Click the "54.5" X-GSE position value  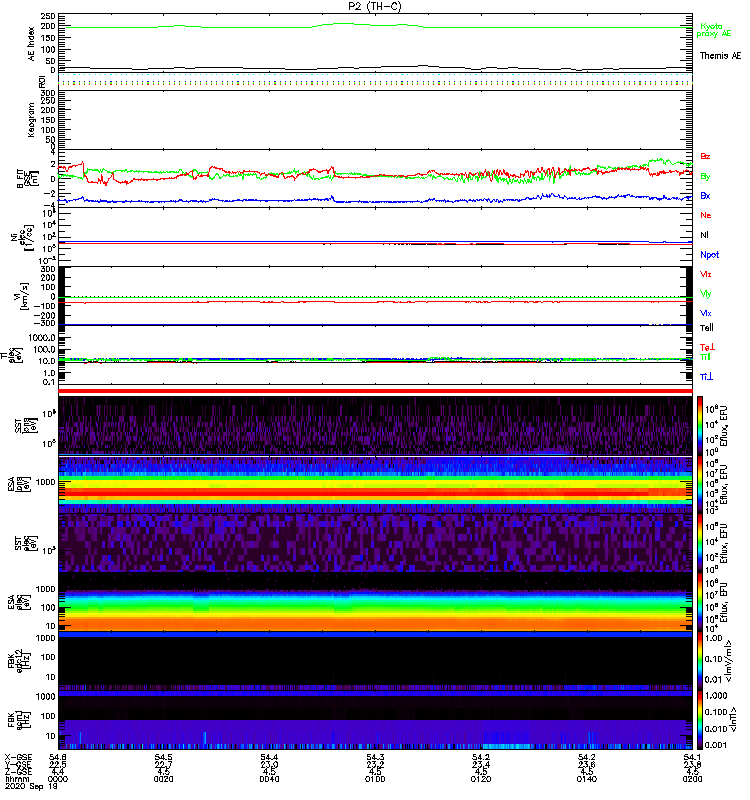tap(163, 757)
